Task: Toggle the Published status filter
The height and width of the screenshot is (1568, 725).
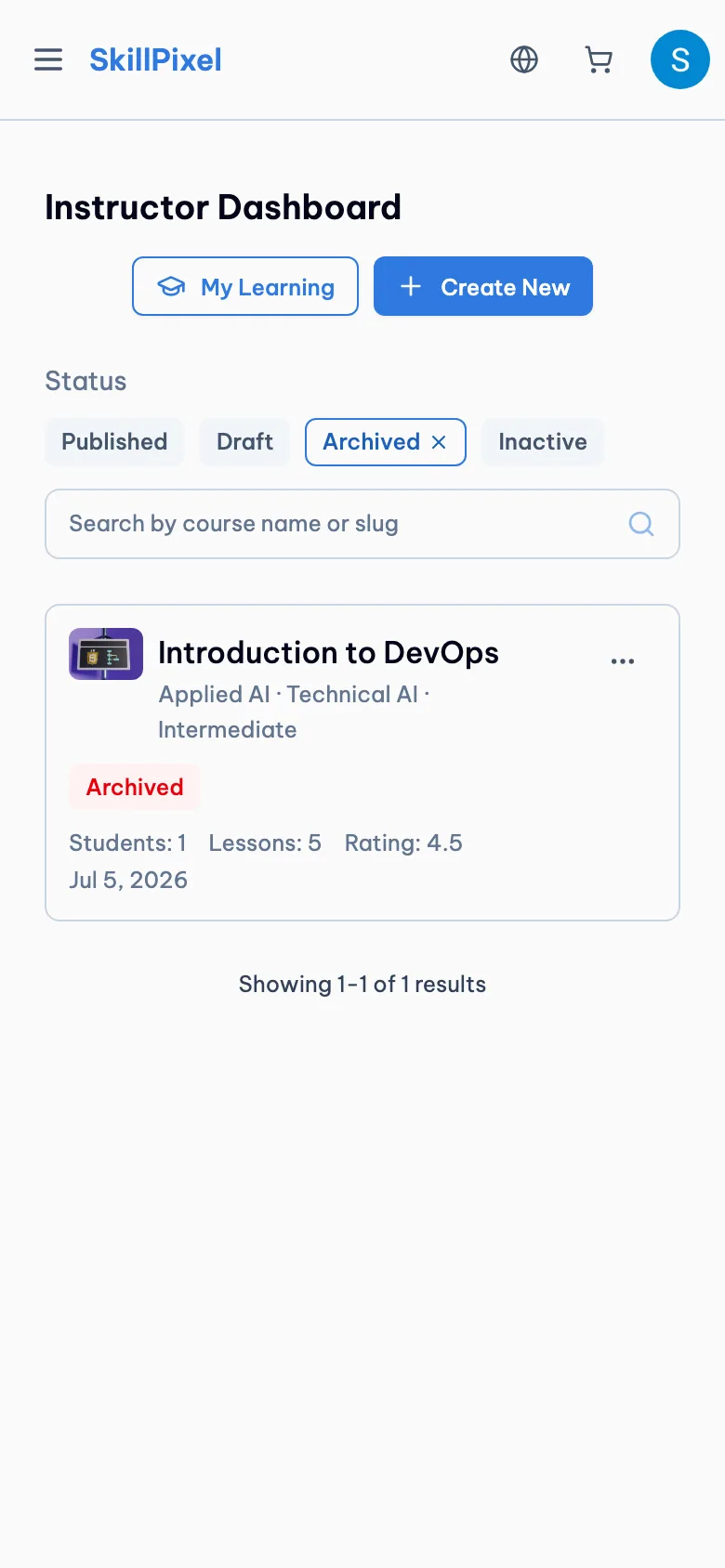Action: pyautogui.click(x=114, y=442)
